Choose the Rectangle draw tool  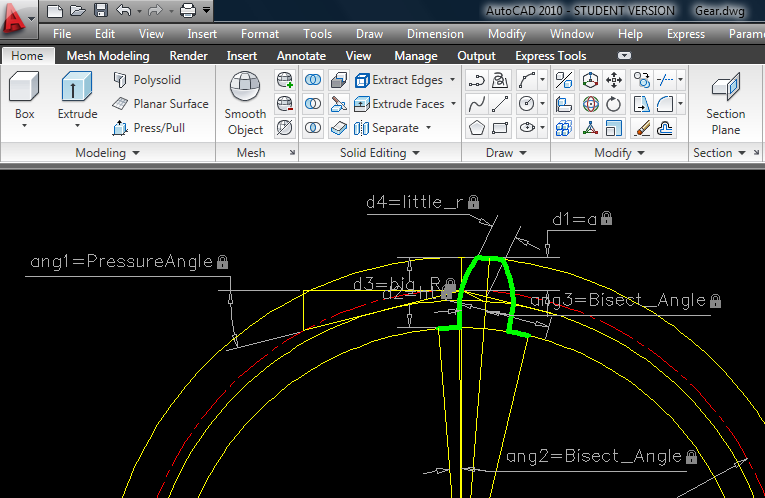click(500, 128)
